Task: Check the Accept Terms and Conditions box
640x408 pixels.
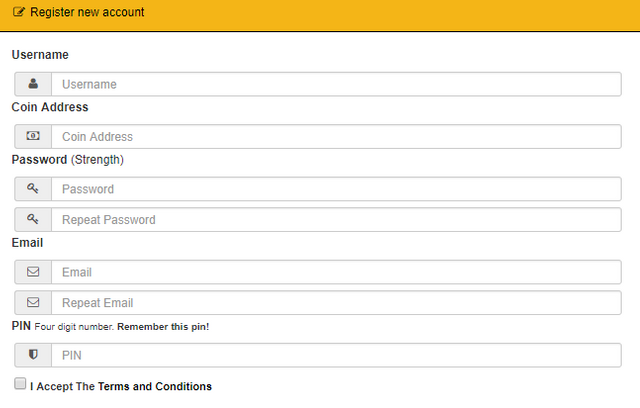Action: point(20,384)
